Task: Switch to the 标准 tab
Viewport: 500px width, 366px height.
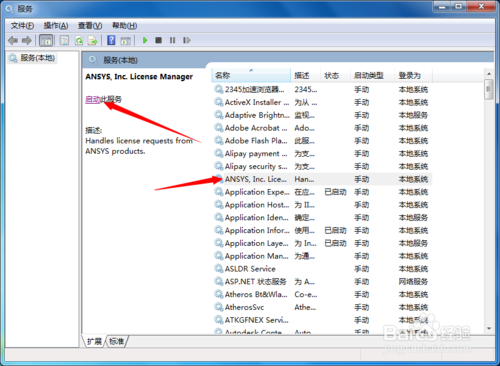Action: pyautogui.click(x=116, y=341)
